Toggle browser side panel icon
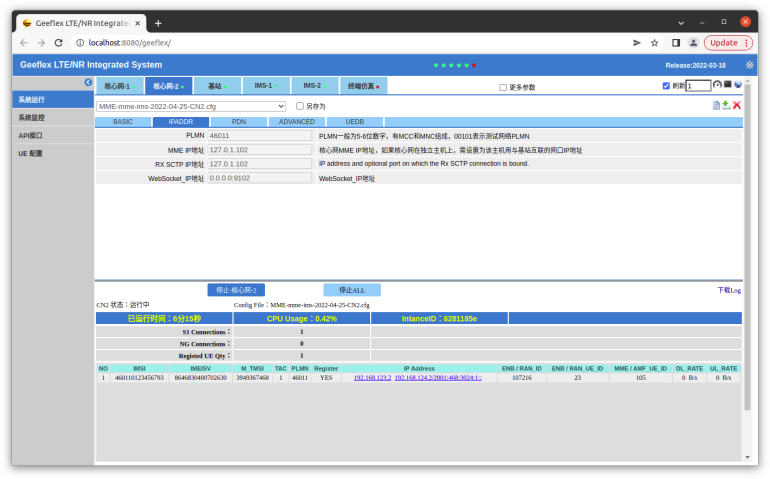Screen dimensions: 770x479 coord(676,43)
